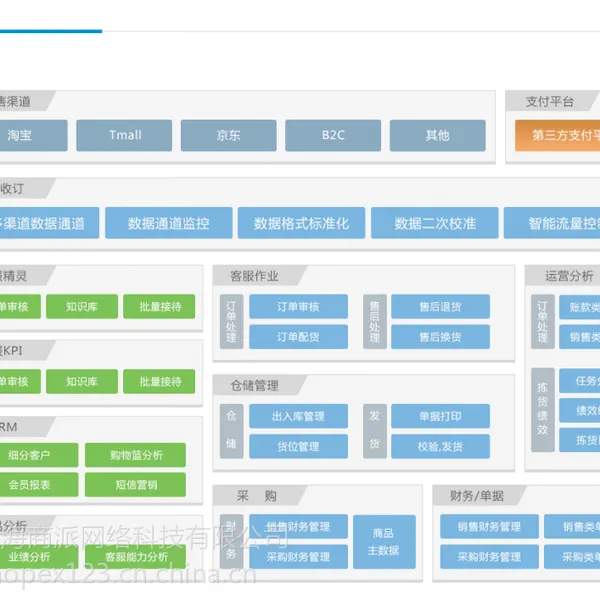Click the B2C channel box

[333, 135]
